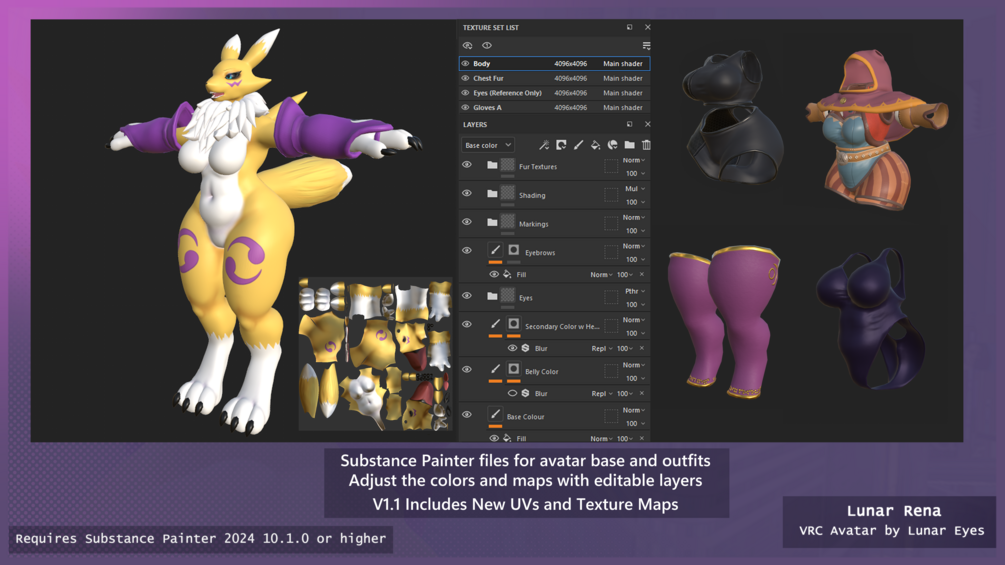Click the Blur filter icon under Secondary Color
Viewport: 1005px width, 565px height.
526,348
